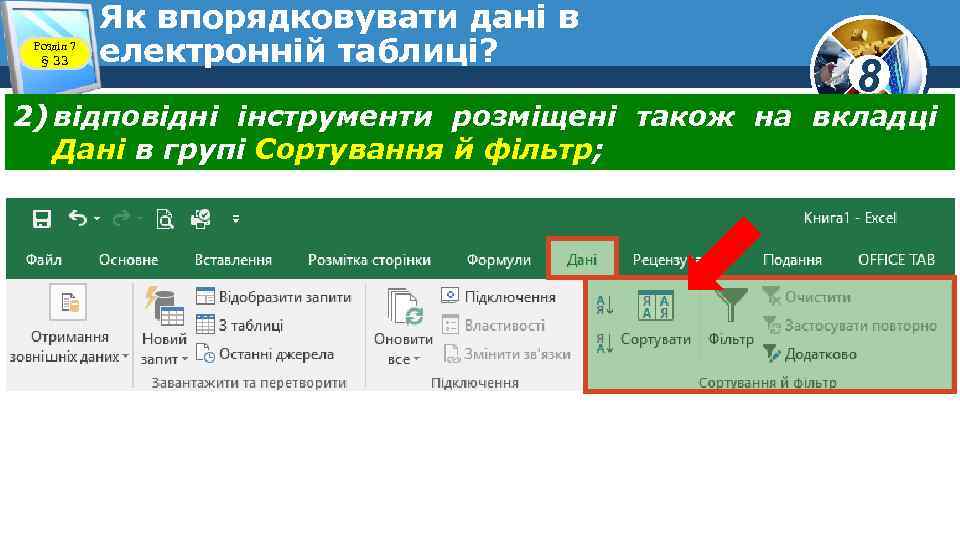
Task: Click the Підключення icon
Action: click(x=450, y=296)
